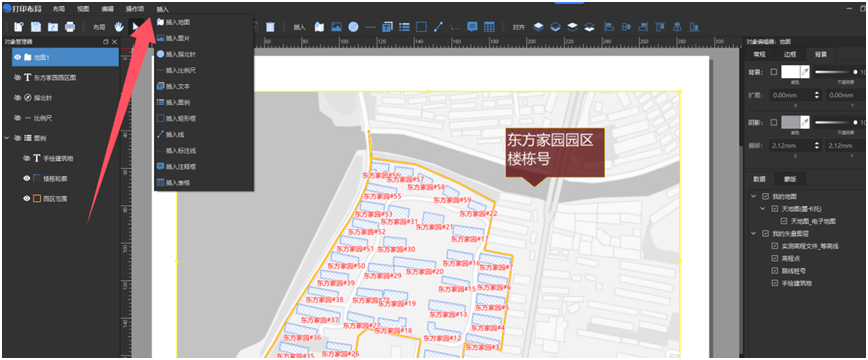
Task: Uncheck the 天地图_电子地图 layer
Action: pyautogui.click(x=784, y=221)
